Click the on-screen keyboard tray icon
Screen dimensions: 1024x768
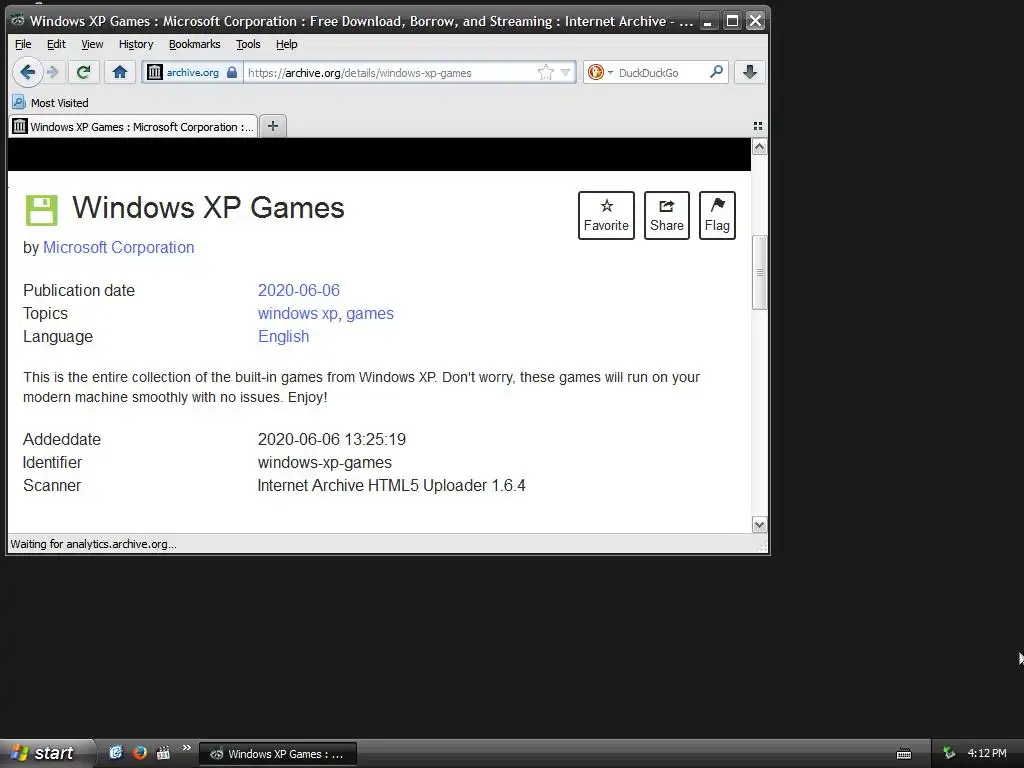pyautogui.click(x=904, y=754)
